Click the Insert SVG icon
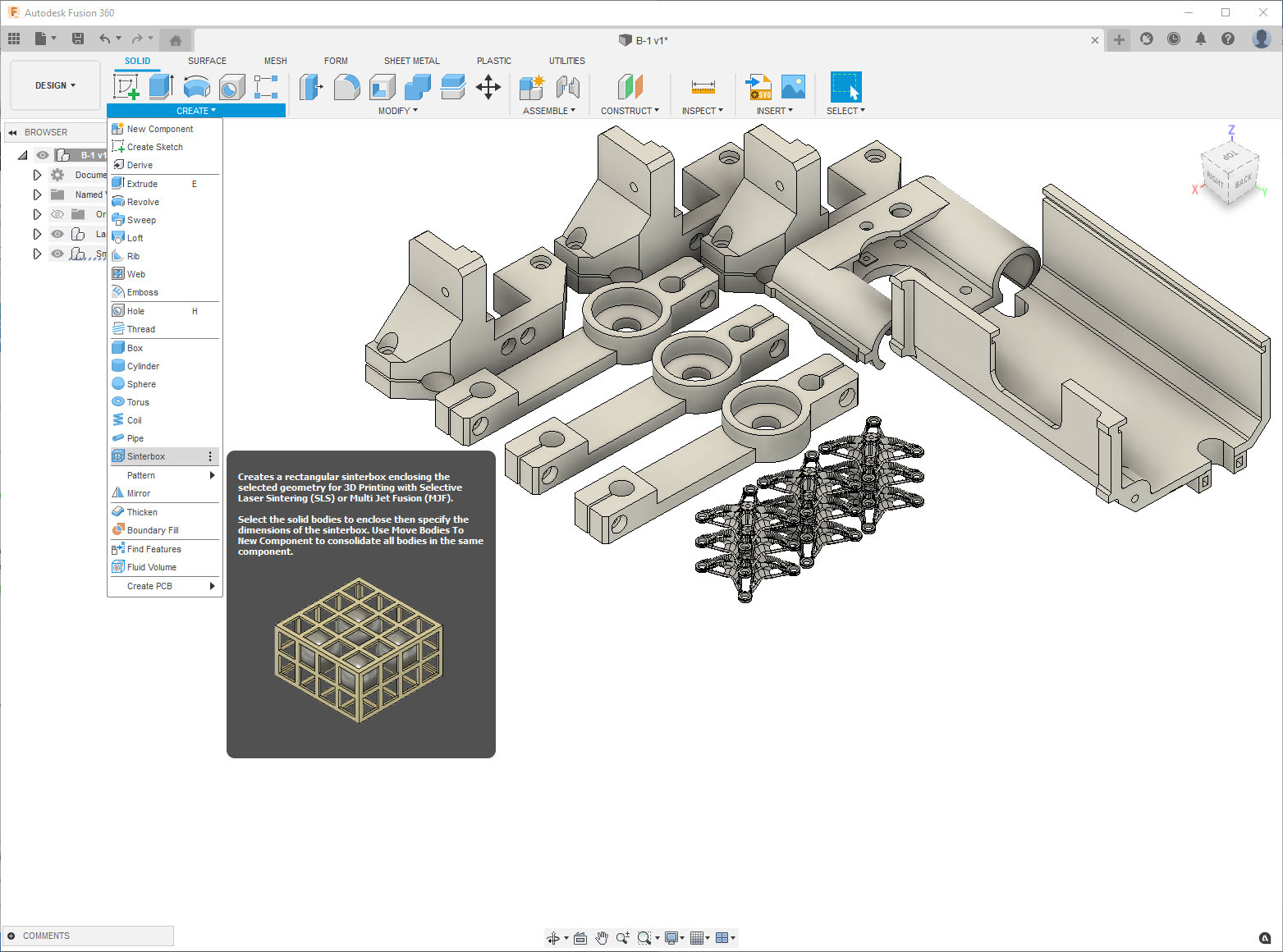The image size is (1283, 952). pyautogui.click(x=758, y=86)
